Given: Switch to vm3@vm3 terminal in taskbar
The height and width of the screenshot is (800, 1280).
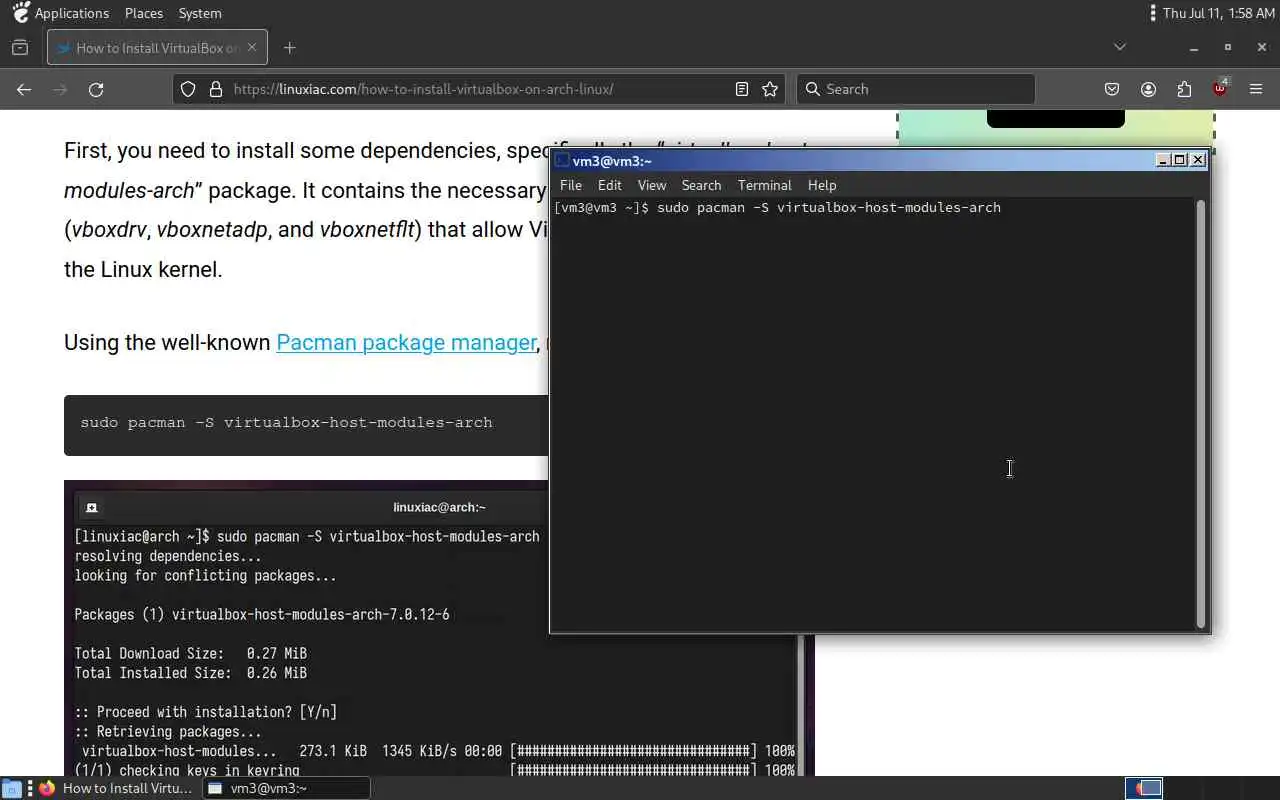Looking at the screenshot, I should [286, 788].
